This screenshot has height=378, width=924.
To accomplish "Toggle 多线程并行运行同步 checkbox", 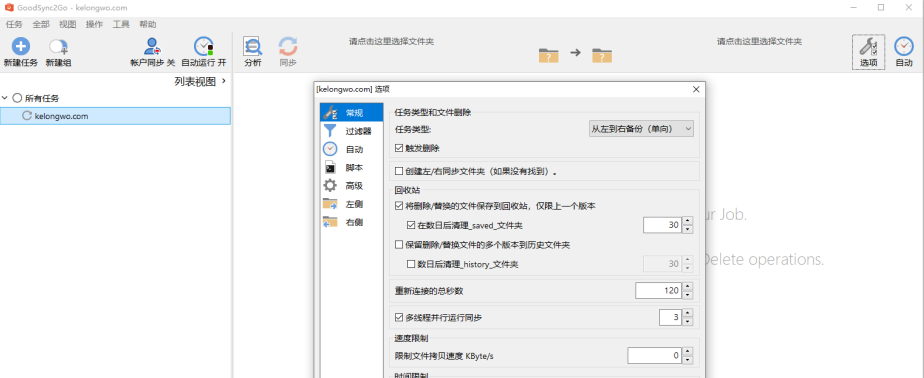I will (399, 318).
